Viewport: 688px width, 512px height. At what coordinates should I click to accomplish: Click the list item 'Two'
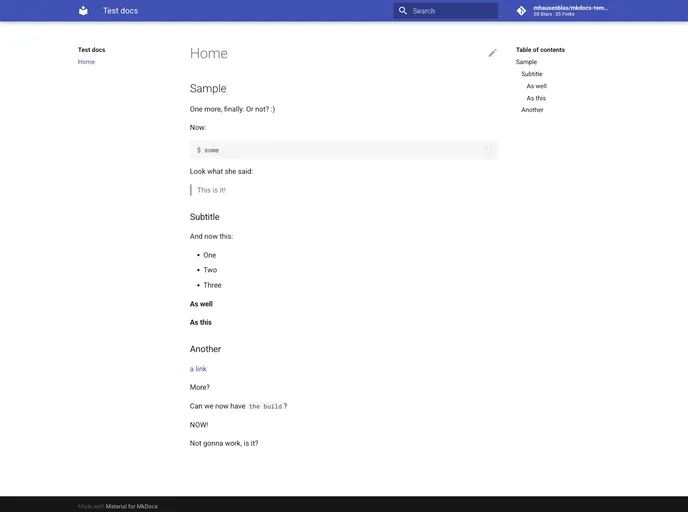[210, 270]
